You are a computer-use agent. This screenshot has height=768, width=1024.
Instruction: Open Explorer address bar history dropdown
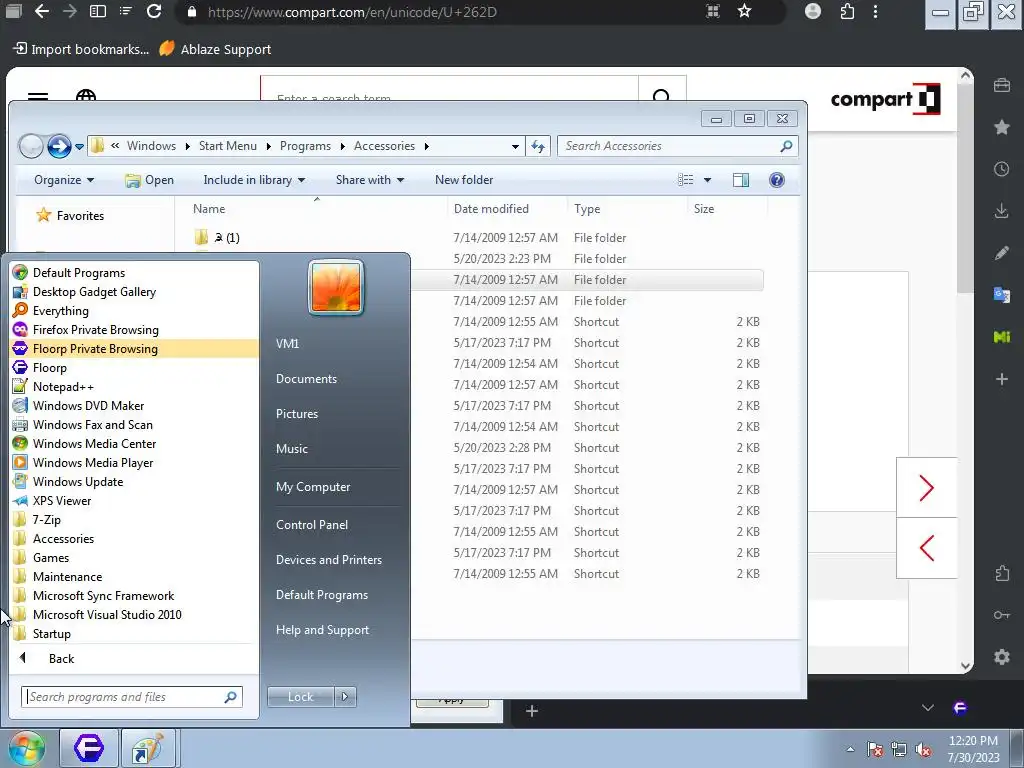[515, 146]
